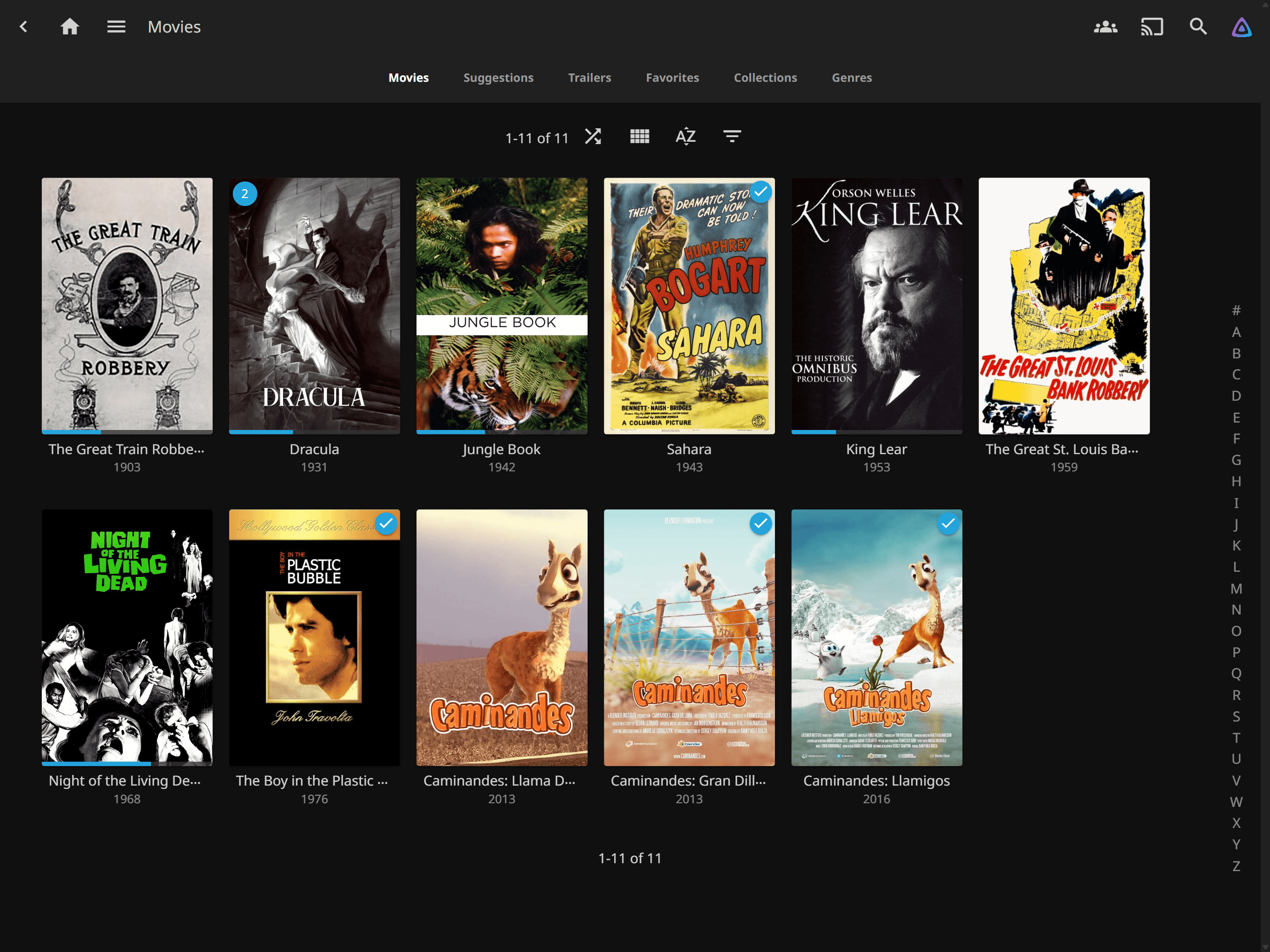Open the user profile avatar icon
1270x952 pixels.
1241,26
